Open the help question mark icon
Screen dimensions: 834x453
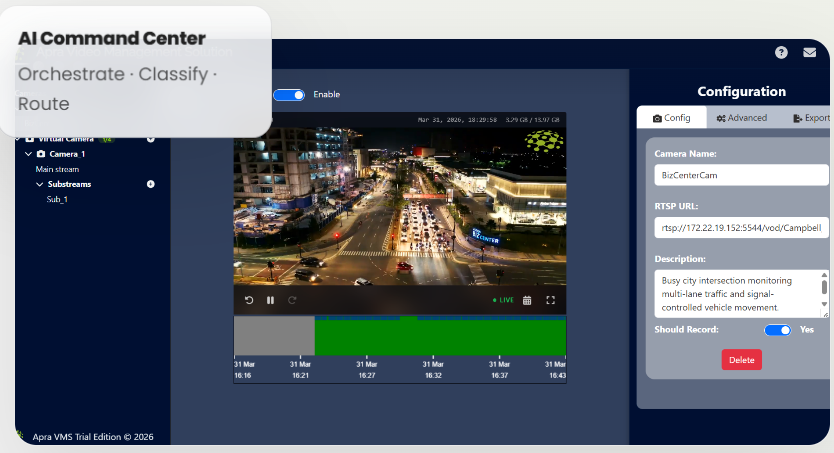pyautogui.click(x=781, y=52)
